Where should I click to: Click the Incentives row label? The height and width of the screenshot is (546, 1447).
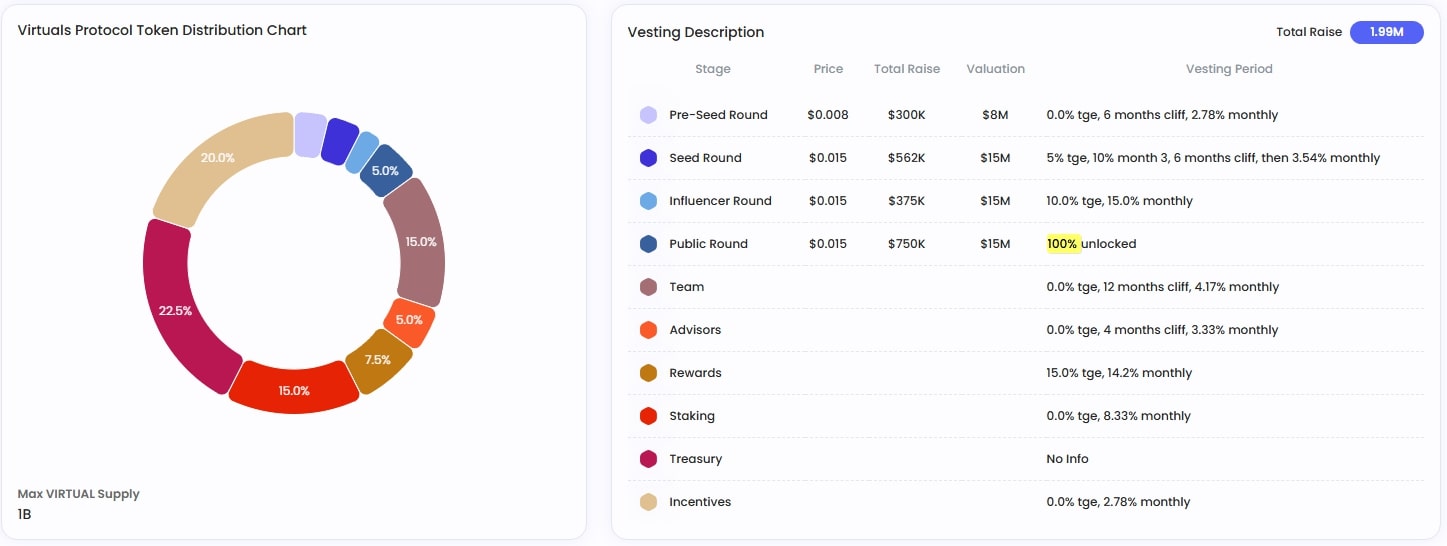pyautogui.click(x=700, y=502)
